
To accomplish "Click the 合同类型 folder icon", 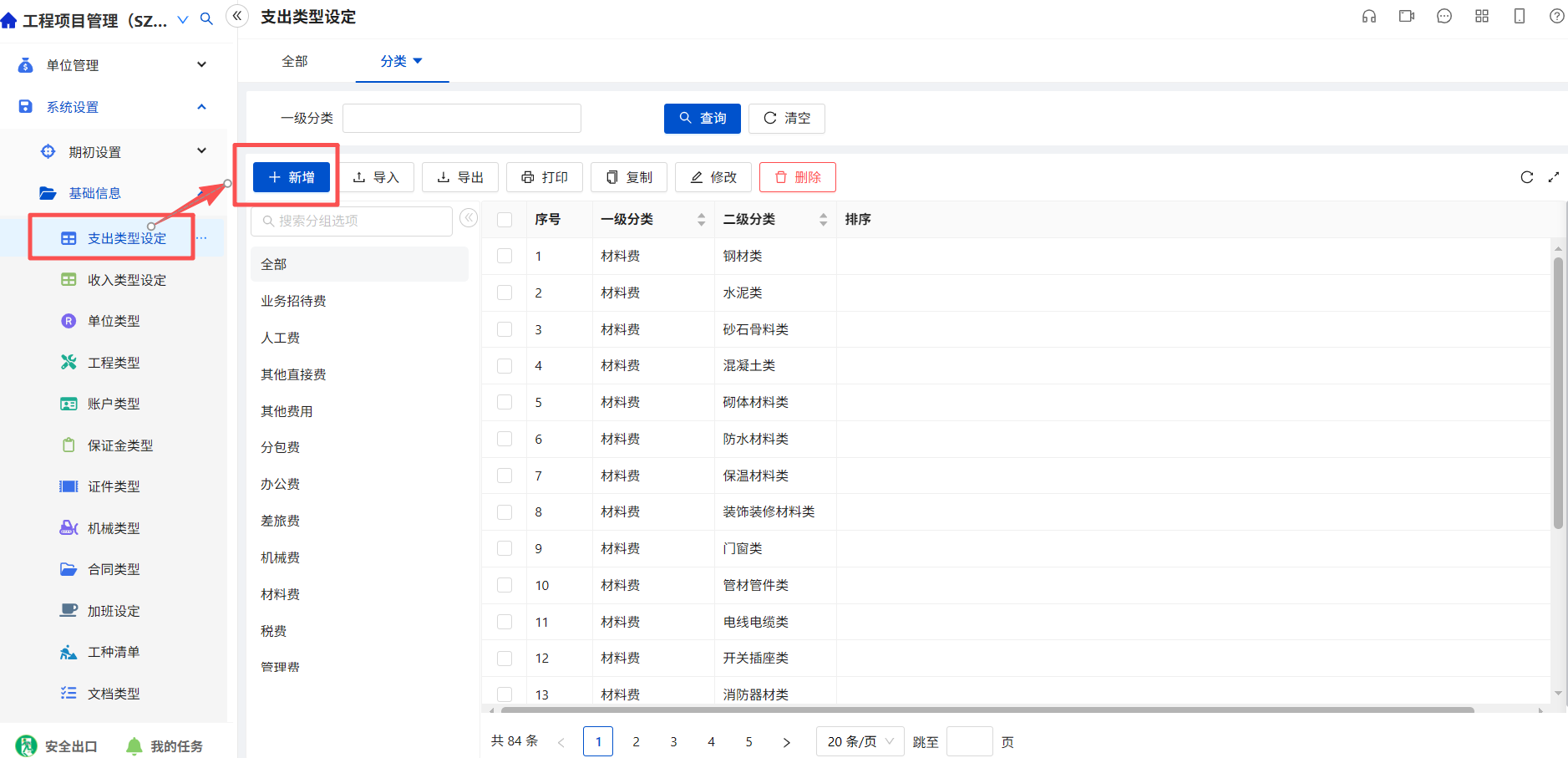I will tap(69, 569).
